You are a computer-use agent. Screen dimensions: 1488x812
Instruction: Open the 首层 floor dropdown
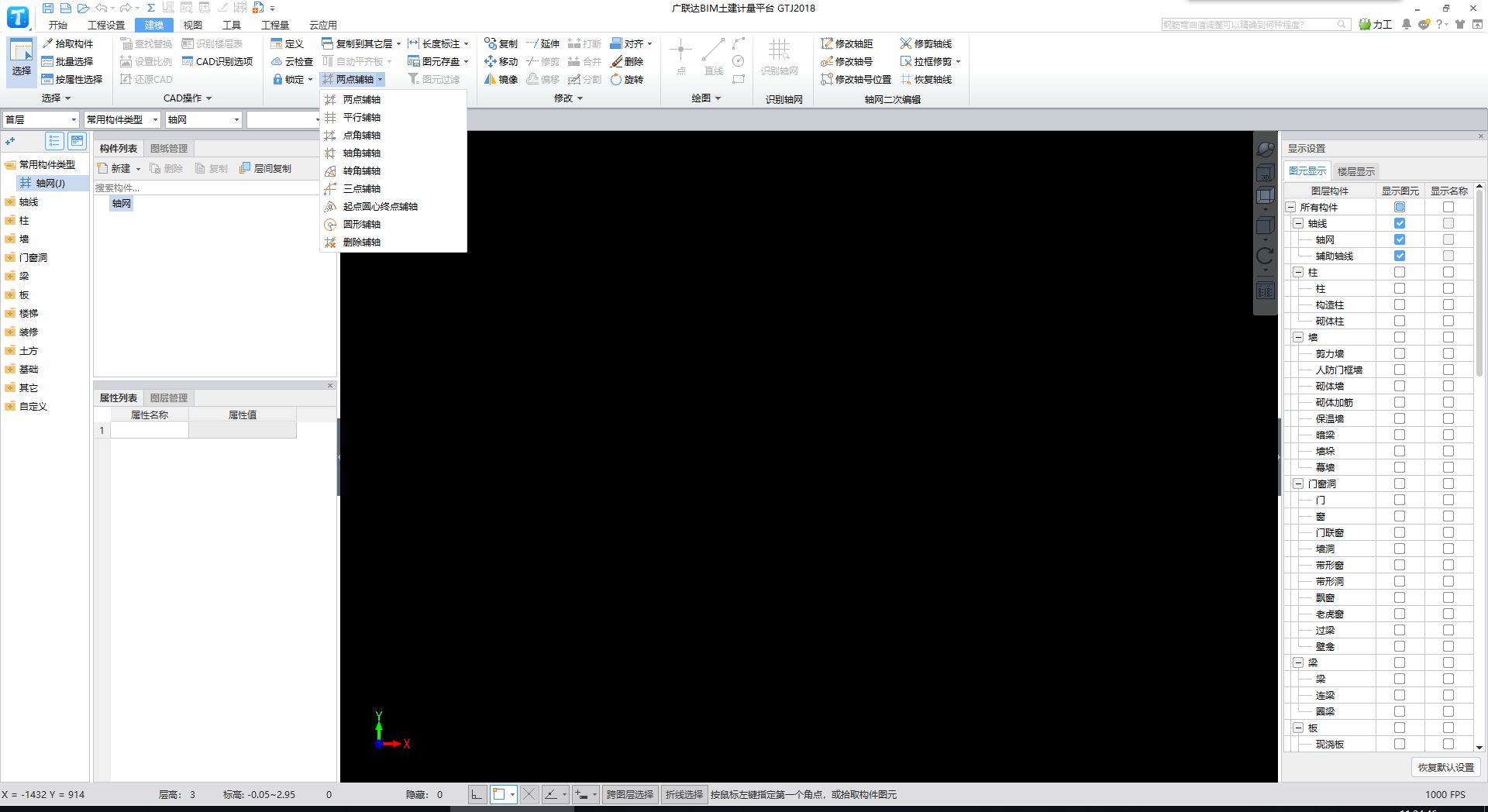pos(41,119)
